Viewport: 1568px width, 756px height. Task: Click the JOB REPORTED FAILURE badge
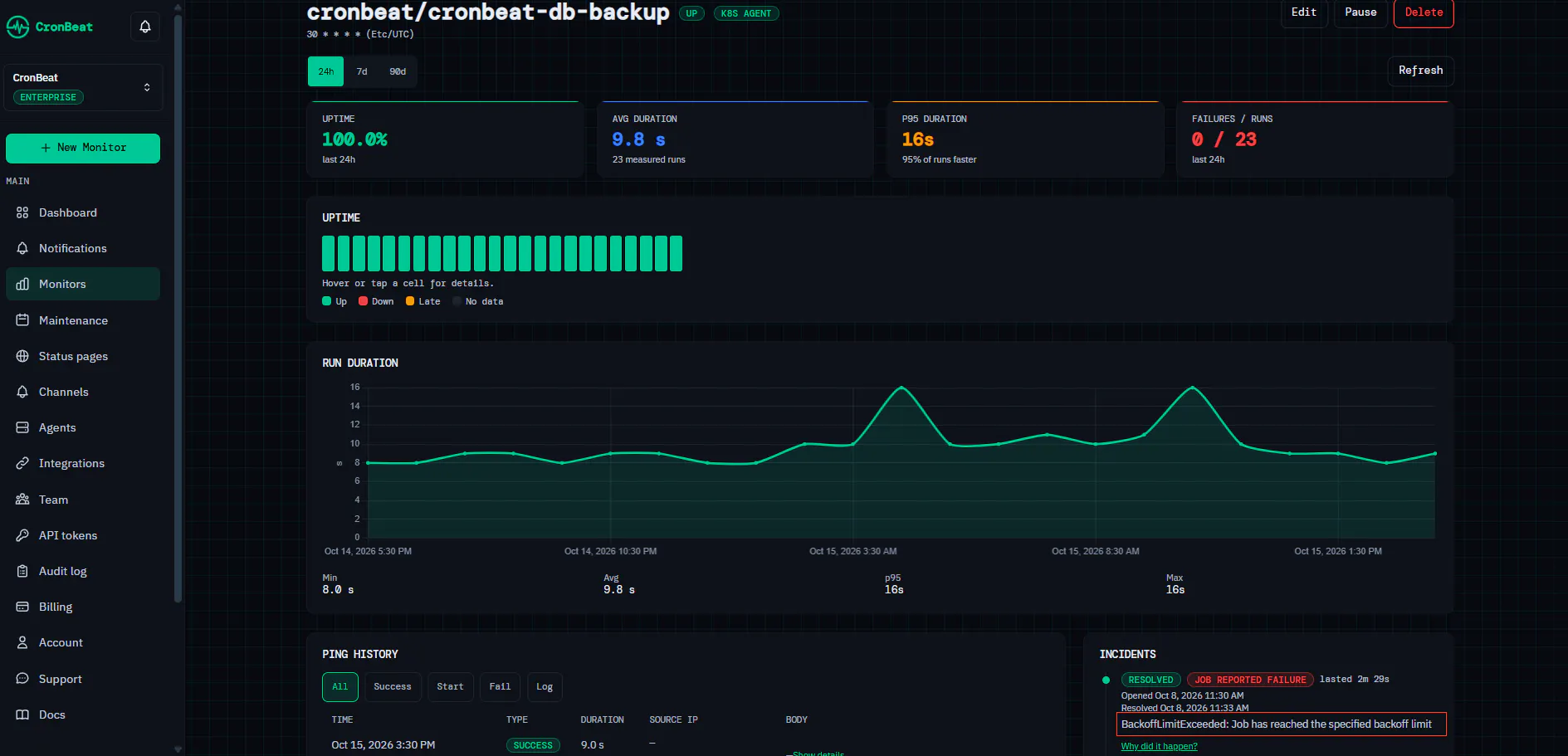[x=1250, y=680]
